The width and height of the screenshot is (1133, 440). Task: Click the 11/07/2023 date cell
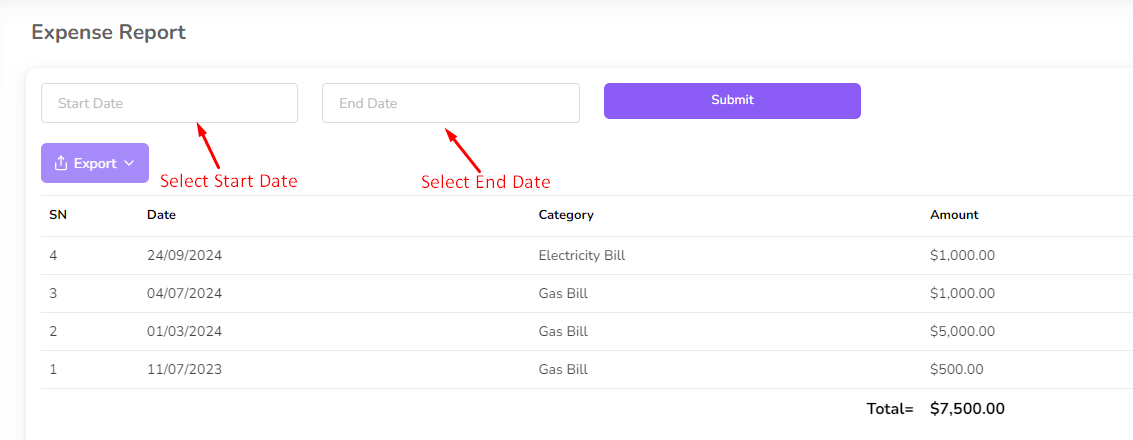pos(184,370)
